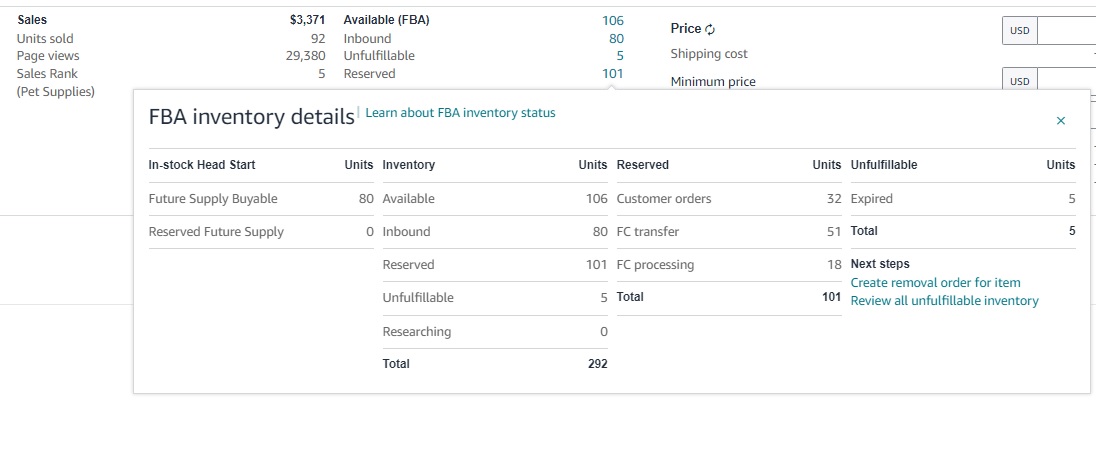Select the Future Supply Buyable row
1096x449 pixels.
261,199
